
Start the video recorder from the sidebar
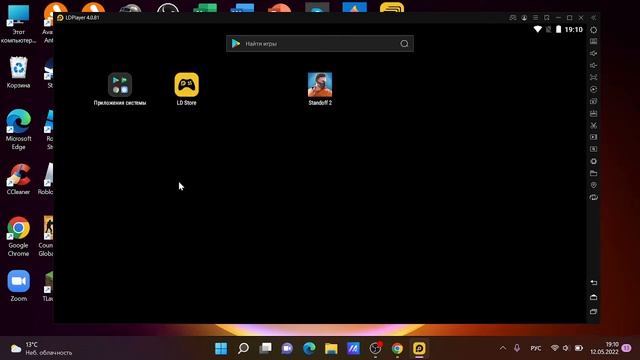click(x=593, y=137)
